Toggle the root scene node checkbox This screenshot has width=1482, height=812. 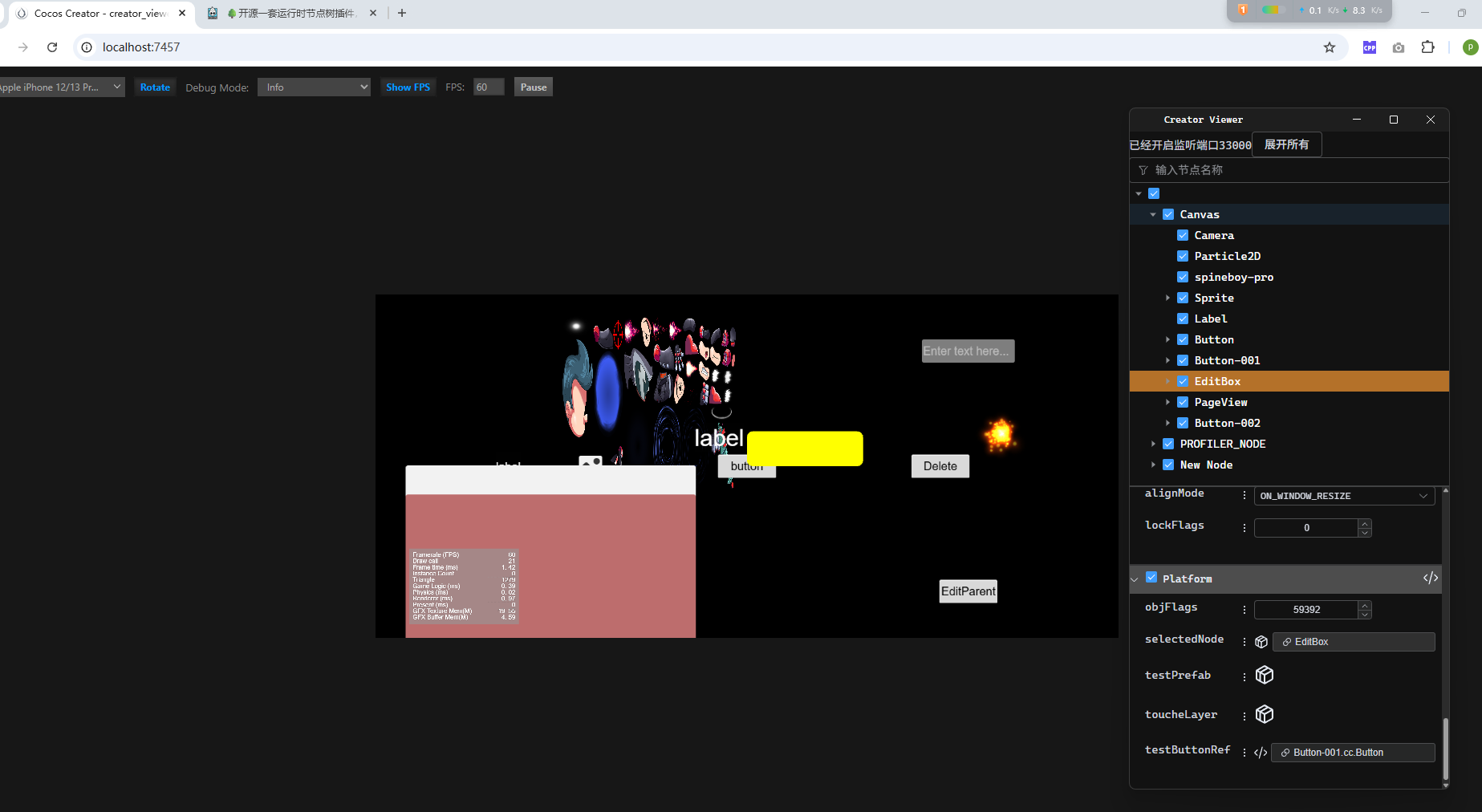click(x=1154, y=193)
